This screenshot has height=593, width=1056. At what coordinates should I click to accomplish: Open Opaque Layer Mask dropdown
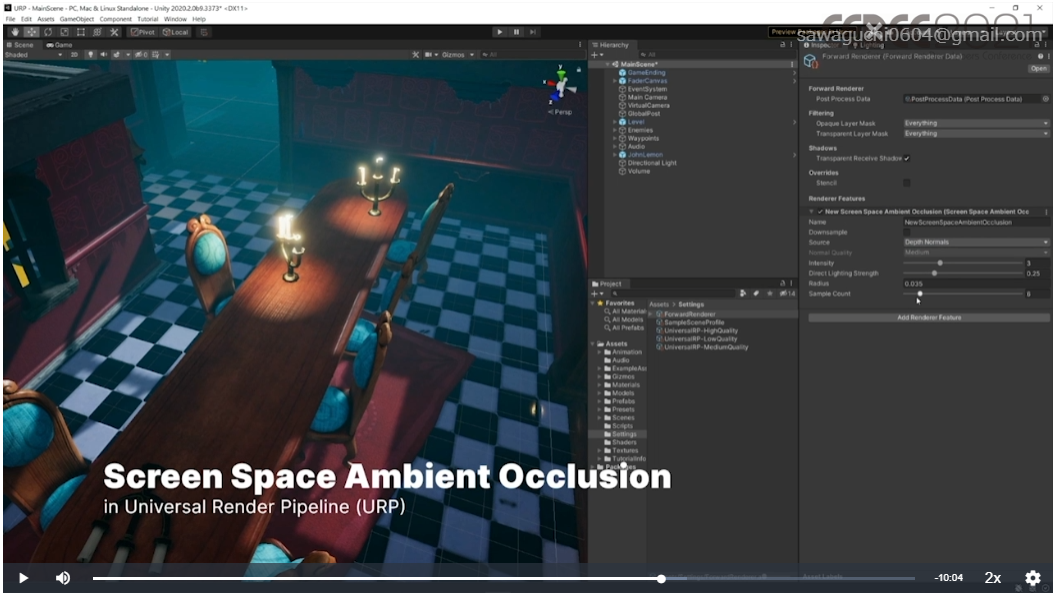coord(976,123)
